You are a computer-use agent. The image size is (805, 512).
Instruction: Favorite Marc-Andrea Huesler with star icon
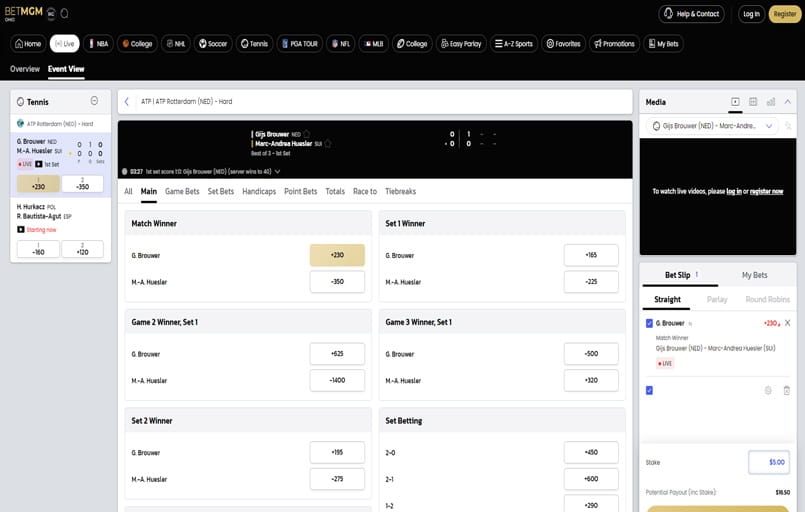tap(328, 144)
